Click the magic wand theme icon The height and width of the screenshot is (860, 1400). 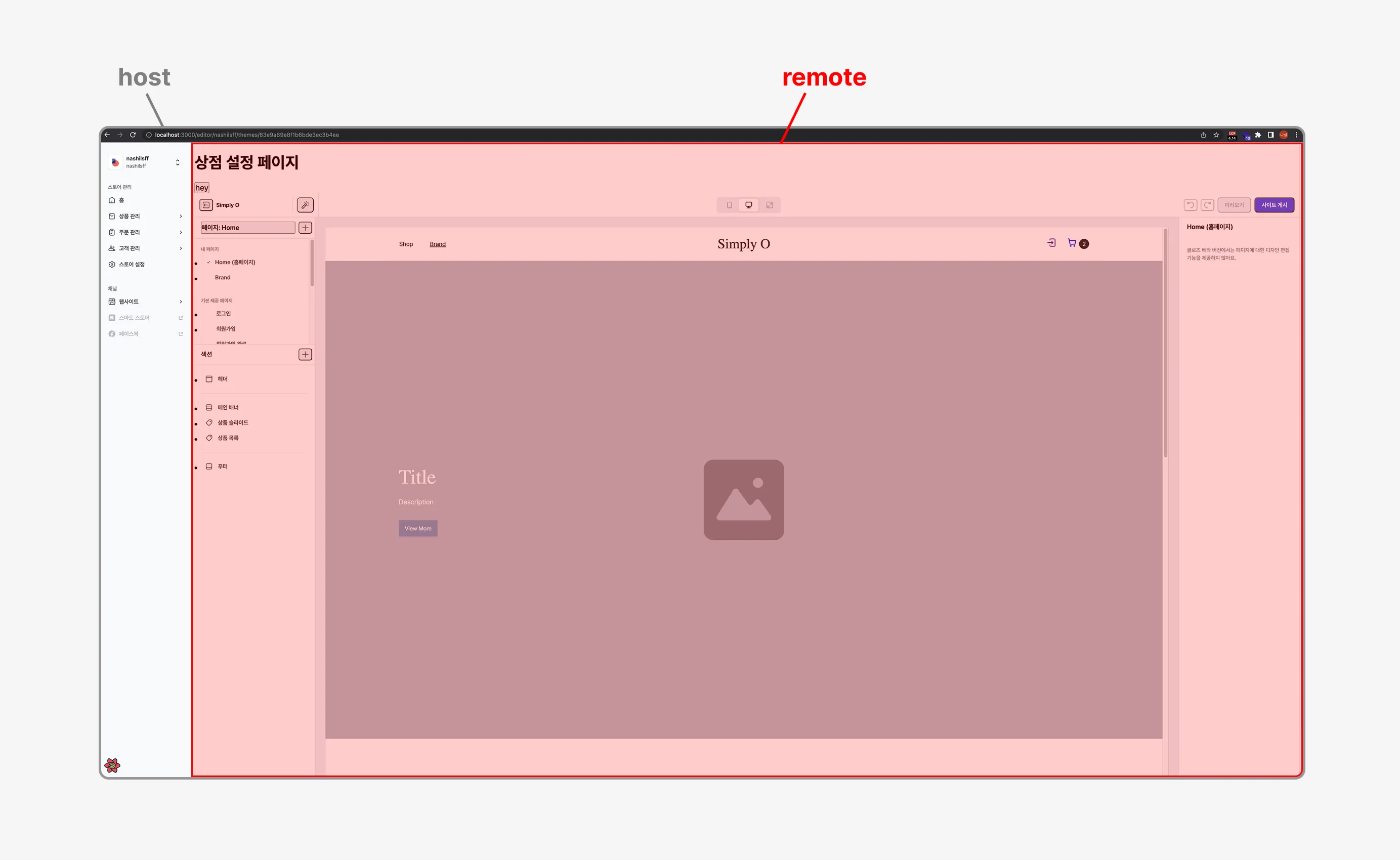pyautogui.click(x=305, y=205)
